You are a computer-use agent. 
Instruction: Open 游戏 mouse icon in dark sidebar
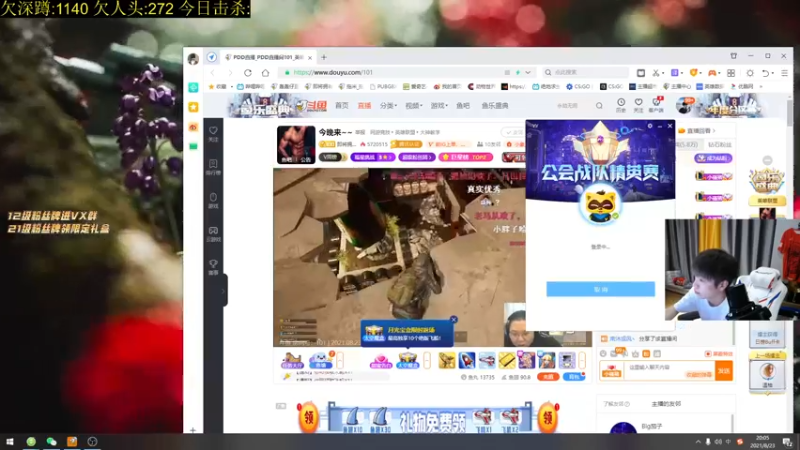pos(213,201)
